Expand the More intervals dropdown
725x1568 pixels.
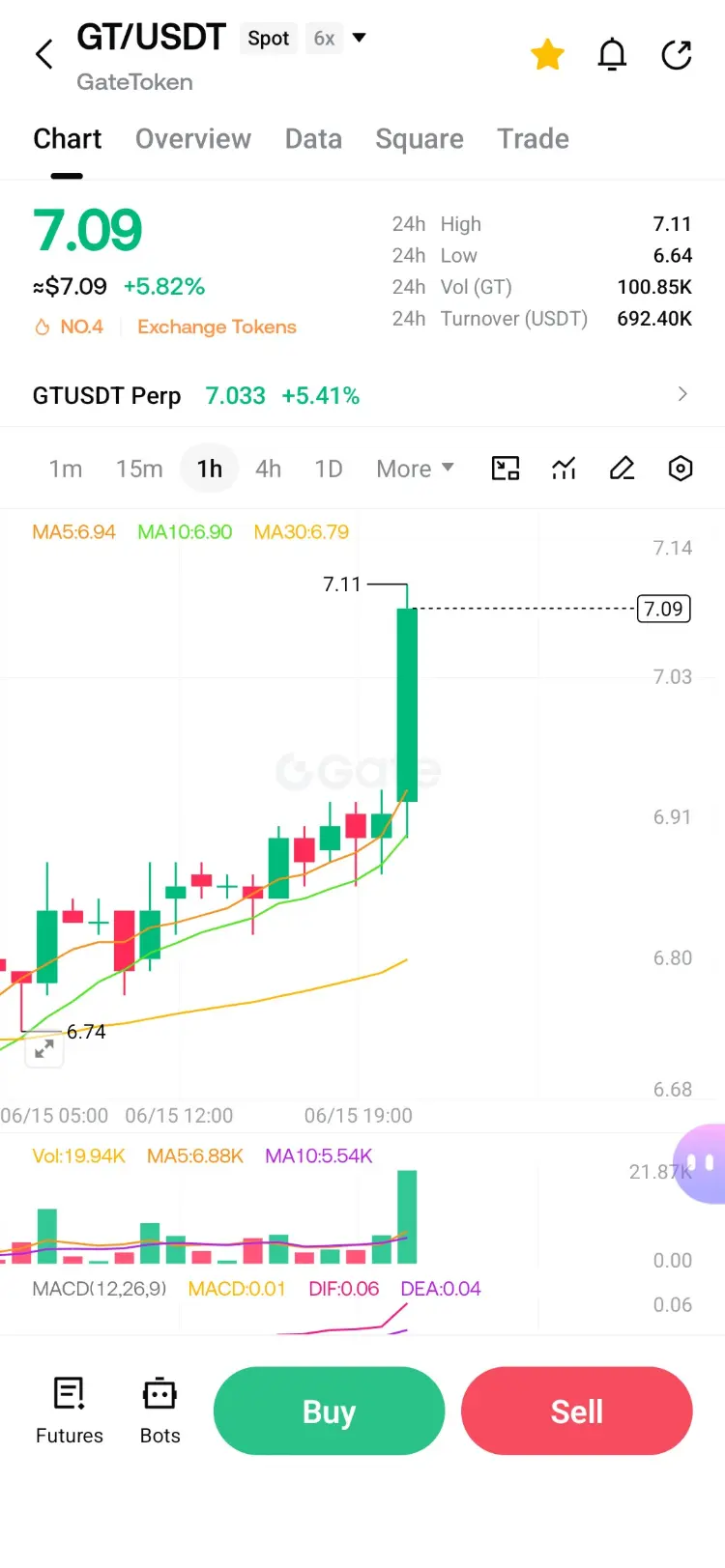415,469
